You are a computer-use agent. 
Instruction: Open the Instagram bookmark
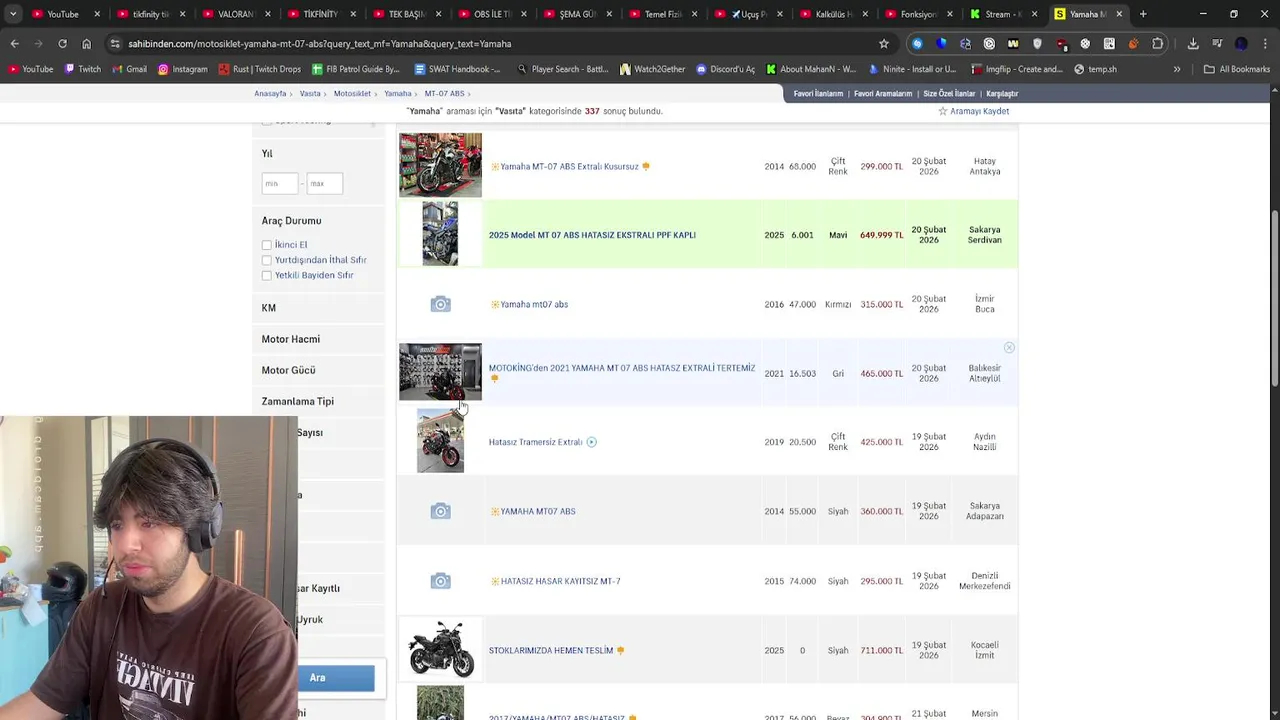click(x=182, y=69)
